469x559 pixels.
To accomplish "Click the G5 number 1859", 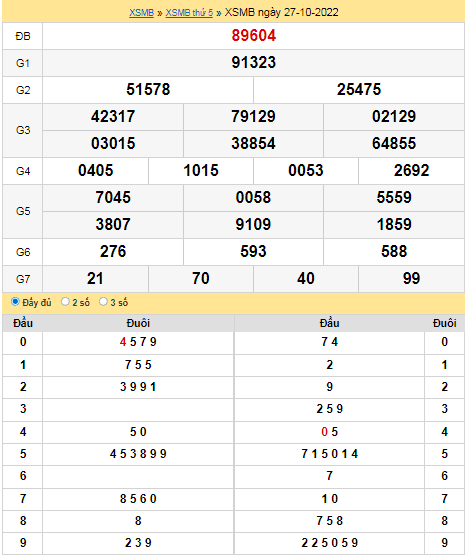I will pyautogui.click(x=394, y=225).
